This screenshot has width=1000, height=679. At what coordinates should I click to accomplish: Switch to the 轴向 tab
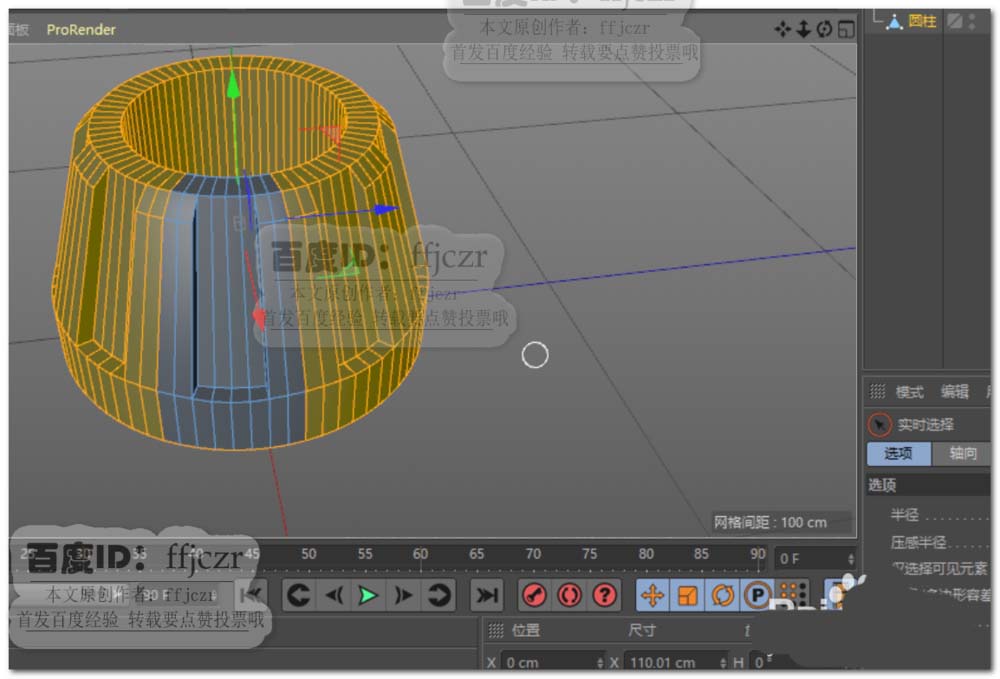(x=962, y=453)
